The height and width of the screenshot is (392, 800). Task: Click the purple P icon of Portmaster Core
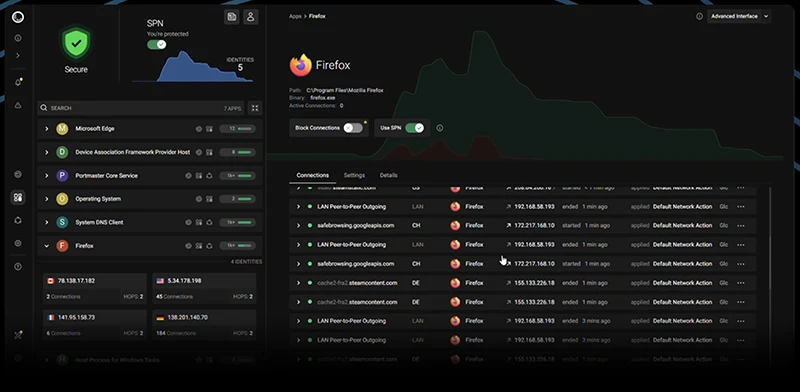pyautogui.click(x=62, y=176)
